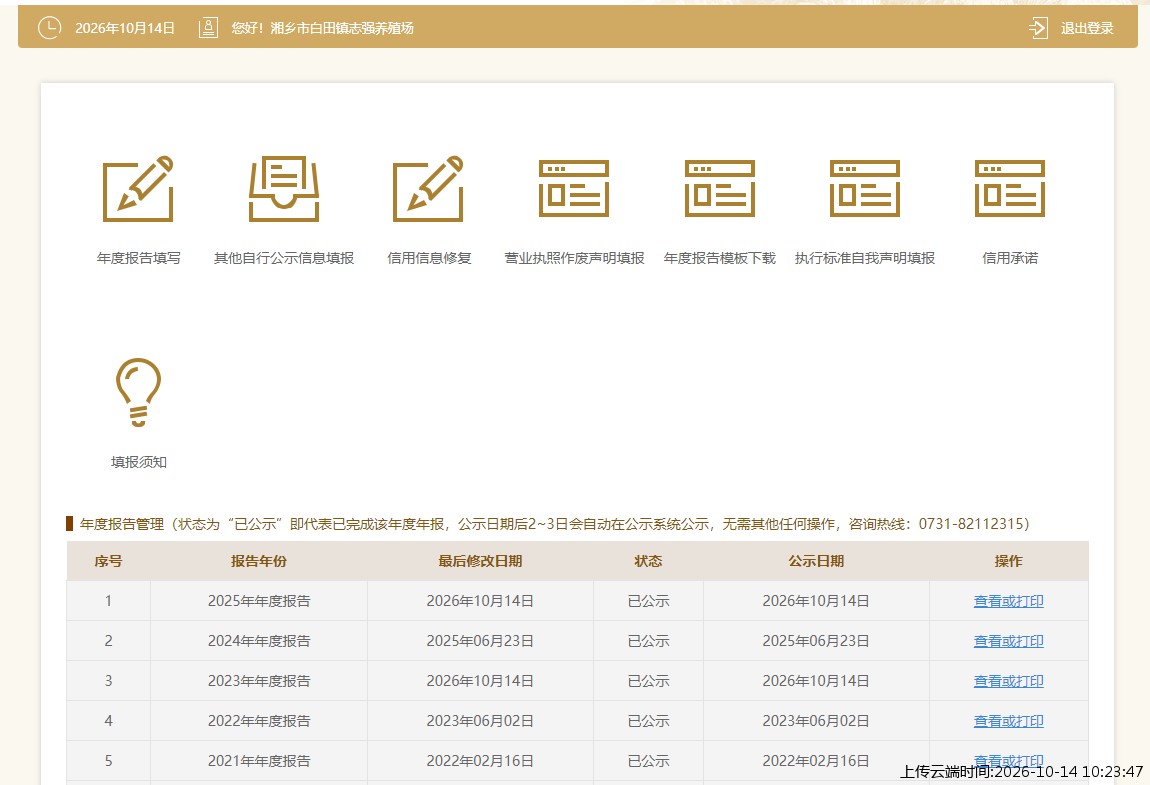View or print the 2022年年度报告 row
Viewport: 1150px width, 785px height.
1008,720
